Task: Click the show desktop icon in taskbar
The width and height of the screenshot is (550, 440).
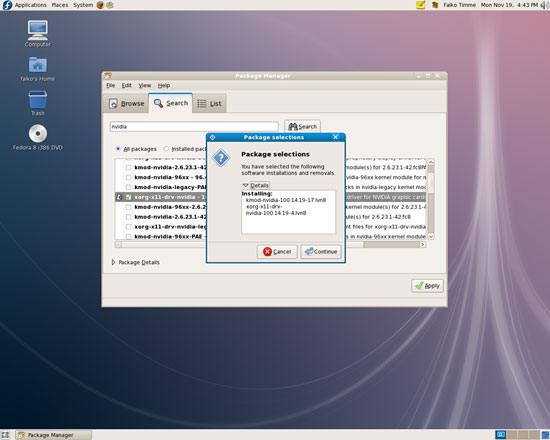Action: 5,435
